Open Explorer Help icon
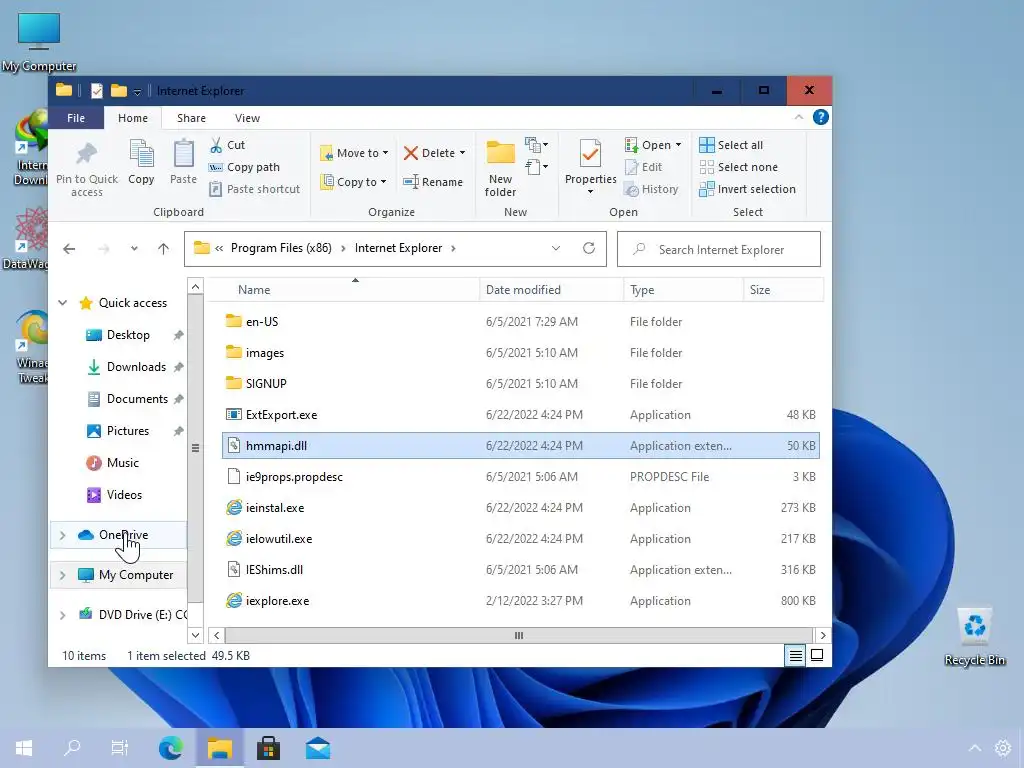This screenshot has width=1024, height=768. coord(821,117)
